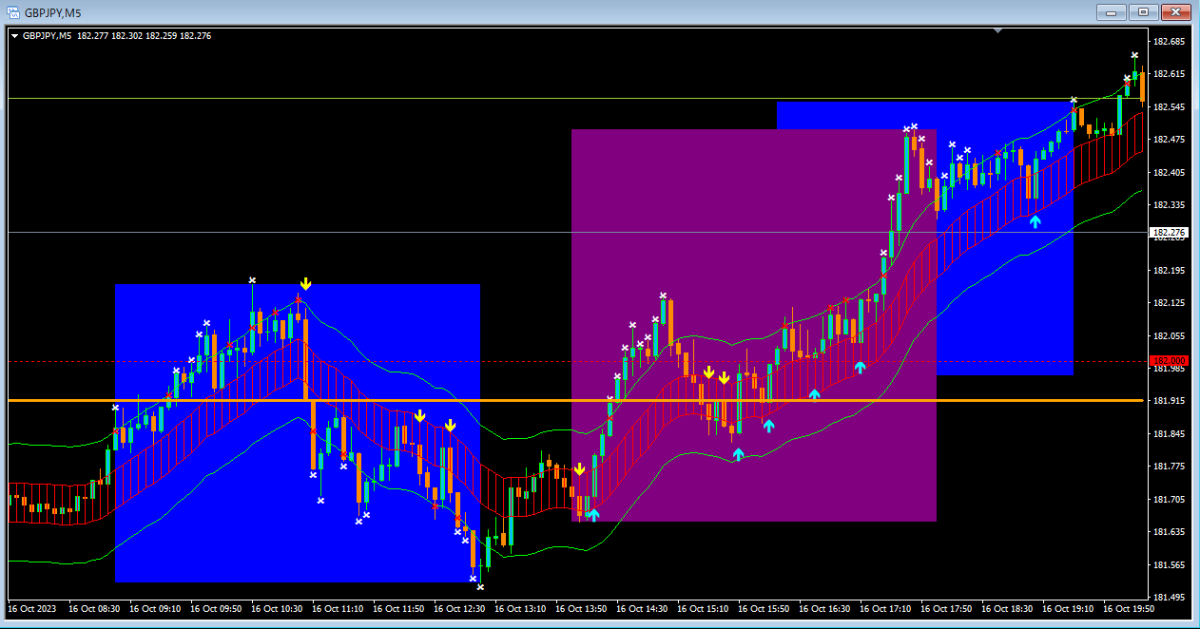Maximize the GBPJPY,M5 chart window
The height and width of the screenshot is (629, 1200).
pyautogui.click(x=1143, y=12)
